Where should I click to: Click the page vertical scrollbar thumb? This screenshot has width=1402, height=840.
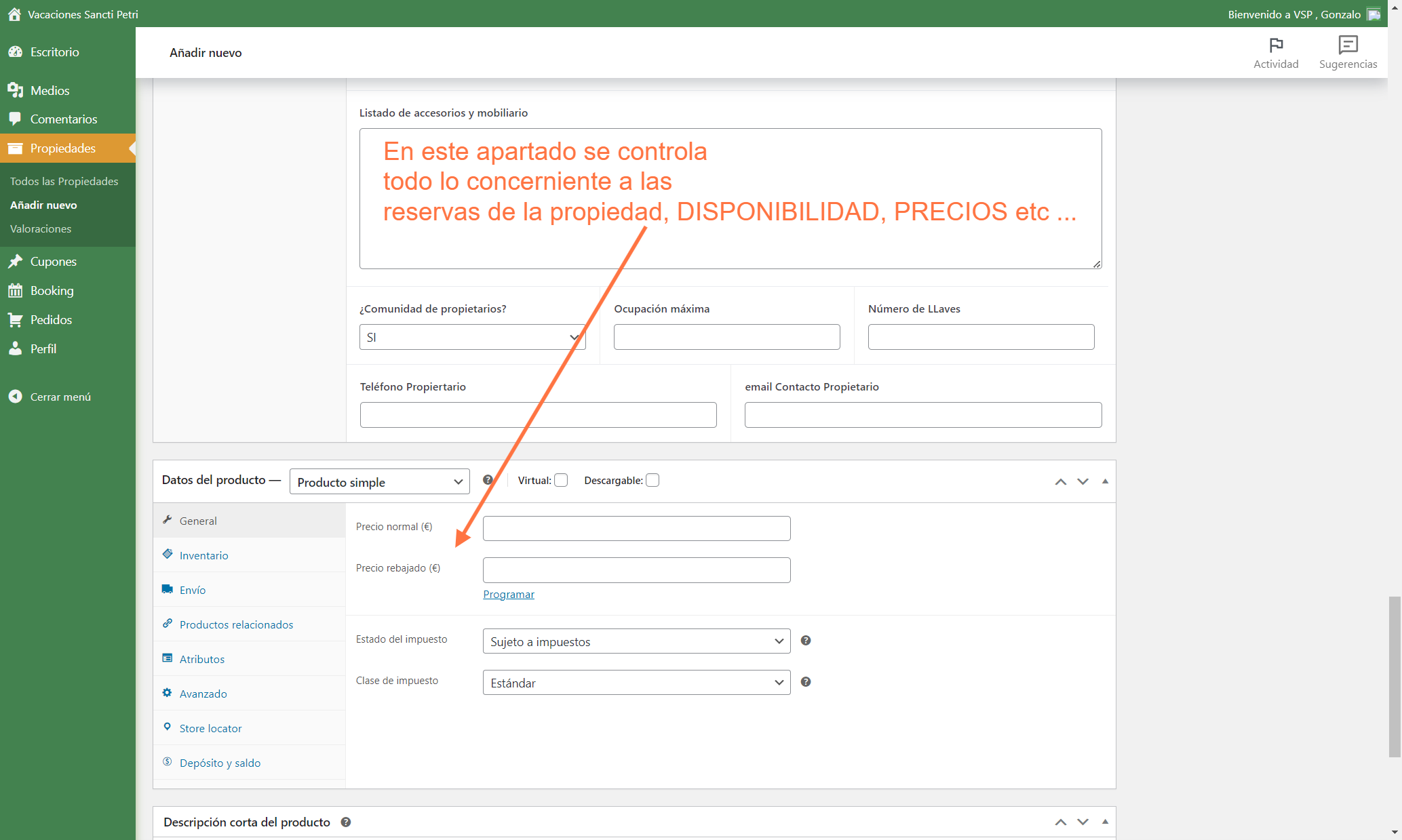(x=1395, y=677)
